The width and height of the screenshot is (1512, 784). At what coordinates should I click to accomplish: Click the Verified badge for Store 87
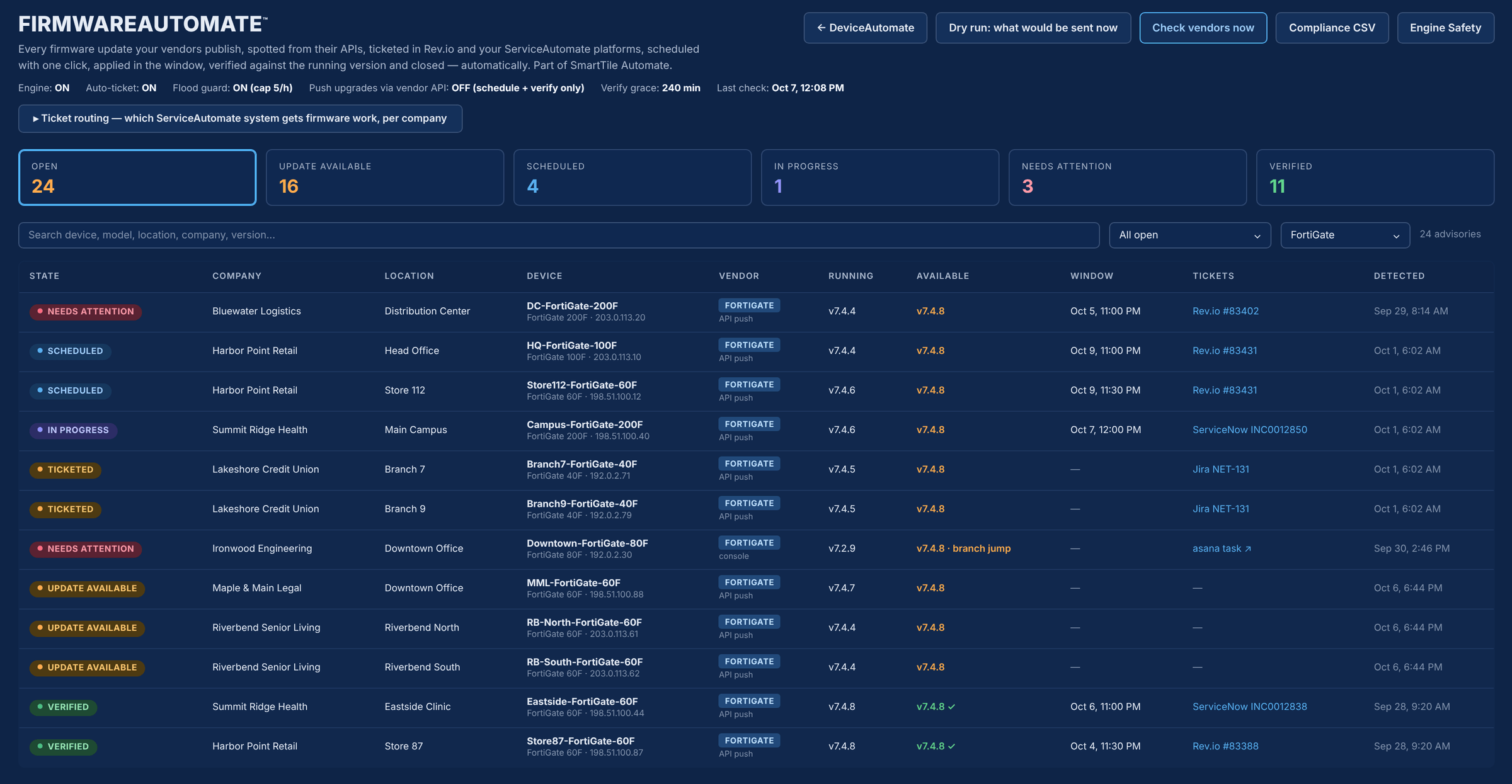63,746
